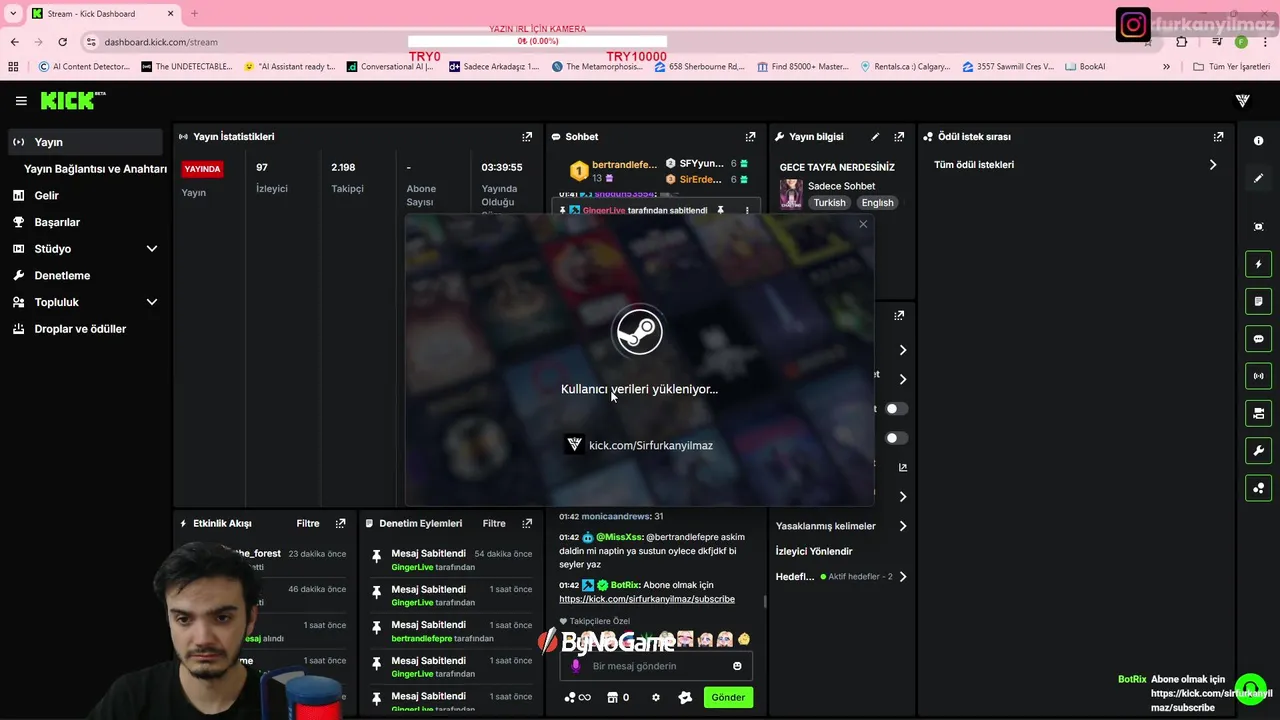
Task: Pop out the Yayın bilgisi panel
Action: click(899, 137)
